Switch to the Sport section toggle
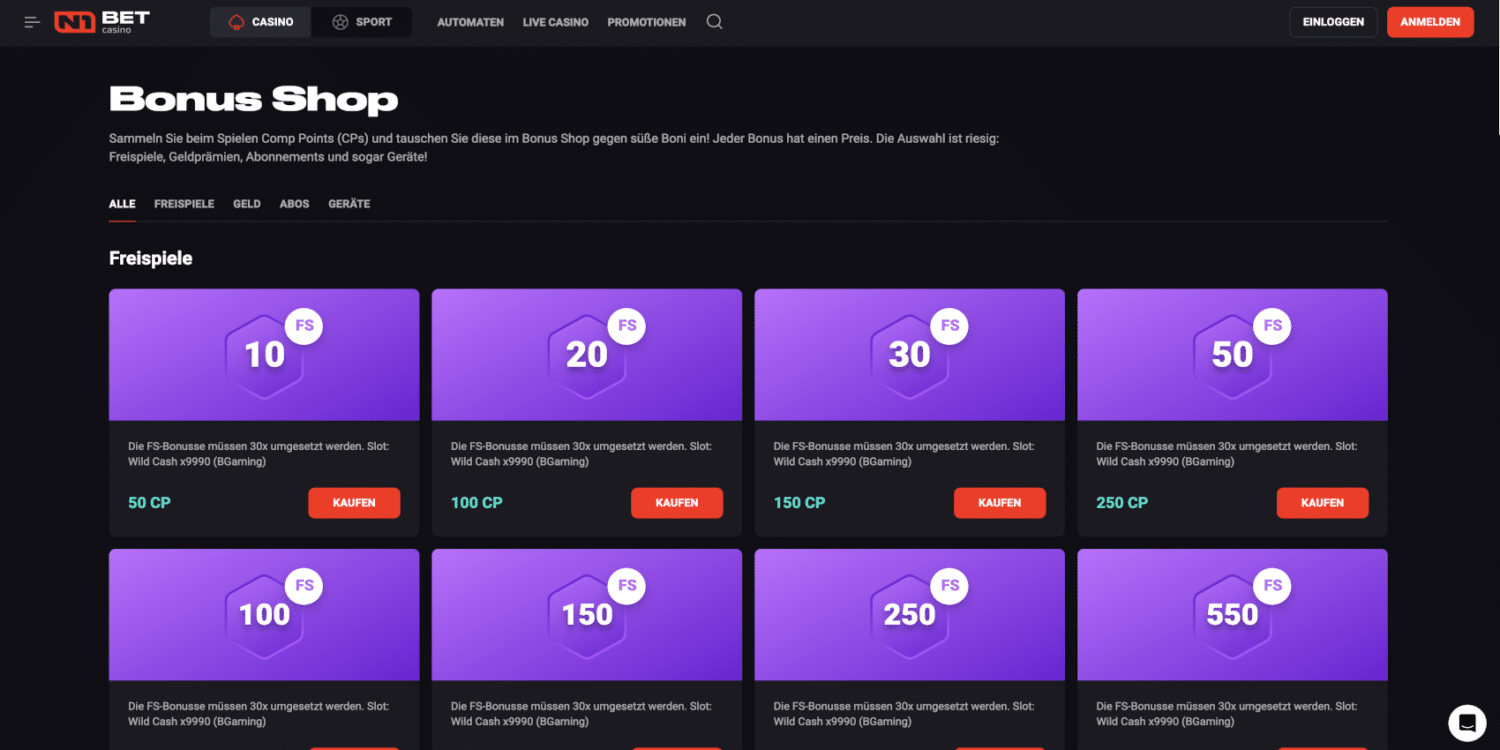 point(362,22)
